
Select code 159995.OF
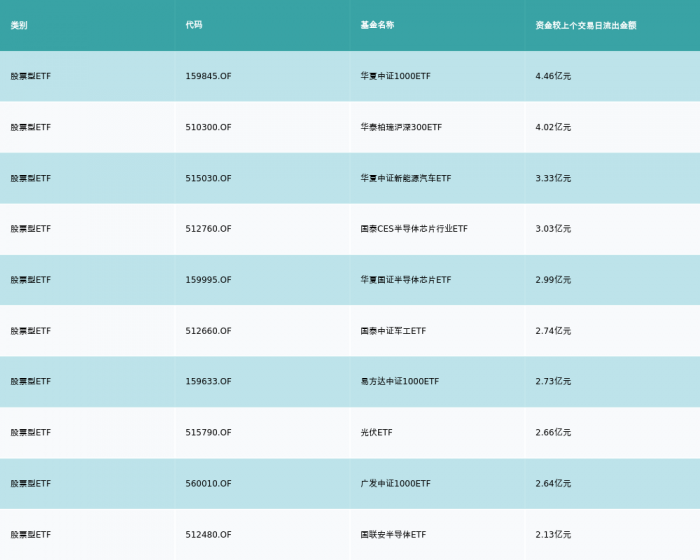[x=208, y=280]
